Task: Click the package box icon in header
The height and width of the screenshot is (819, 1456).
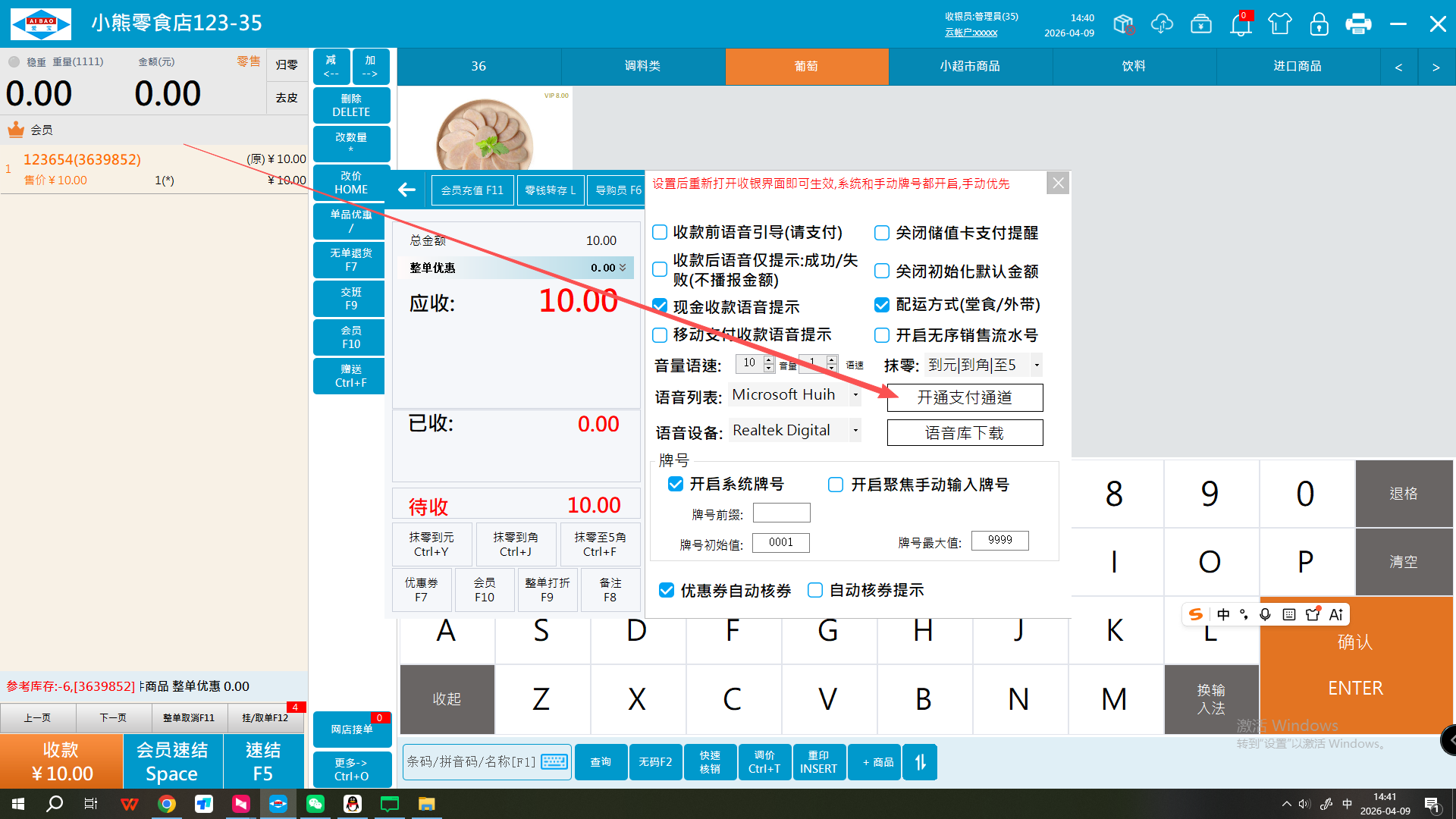Action: point(1124,24)
